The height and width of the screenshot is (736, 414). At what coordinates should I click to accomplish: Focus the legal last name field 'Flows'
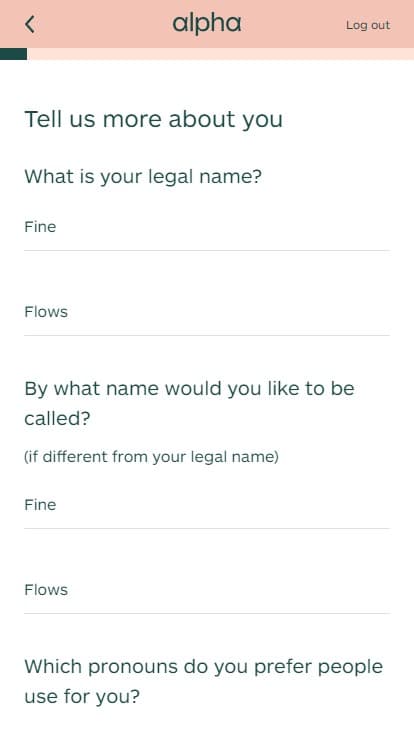tap(207, 312)
